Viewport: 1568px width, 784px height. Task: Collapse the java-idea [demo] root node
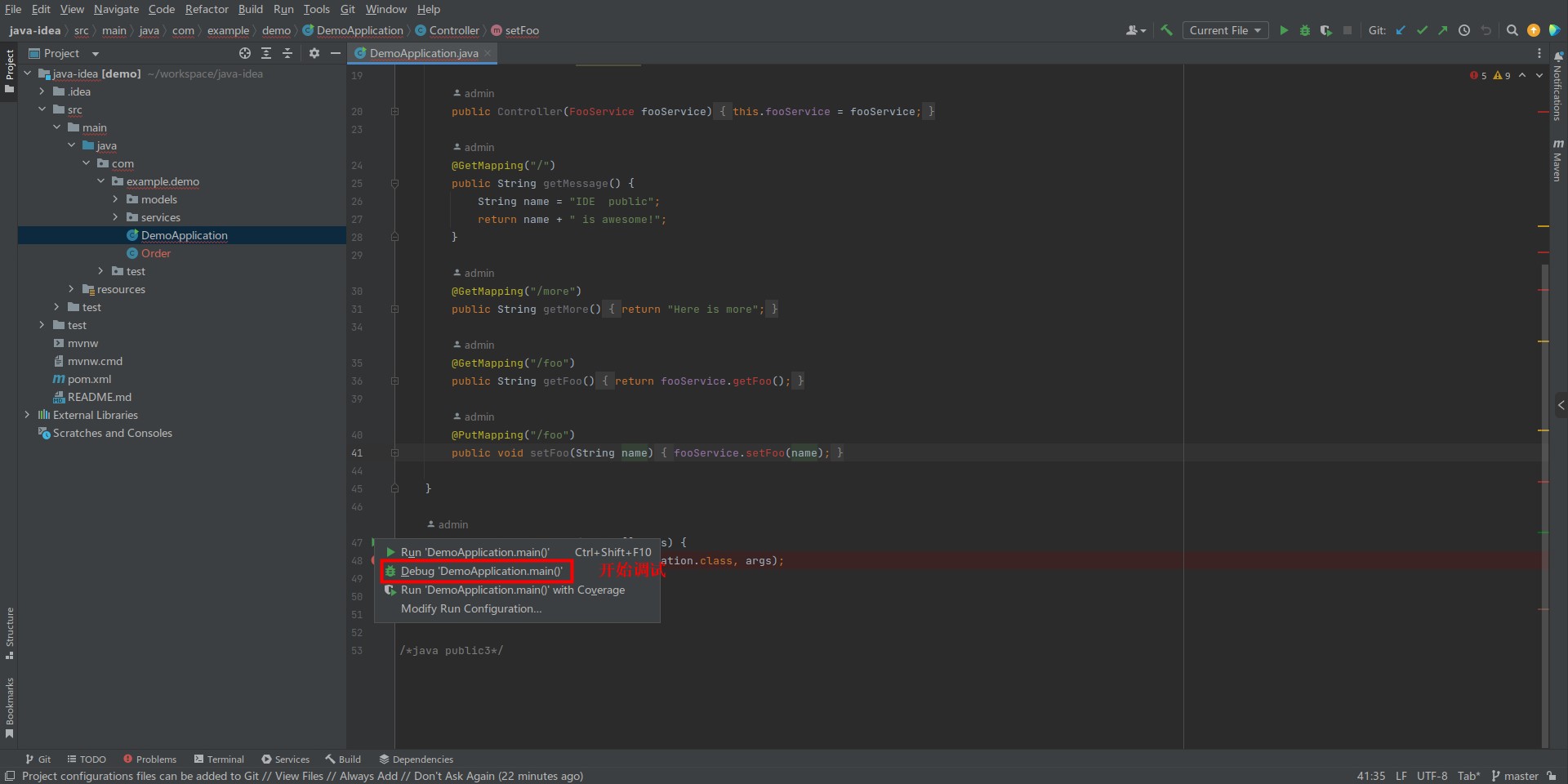click(28, 73)
